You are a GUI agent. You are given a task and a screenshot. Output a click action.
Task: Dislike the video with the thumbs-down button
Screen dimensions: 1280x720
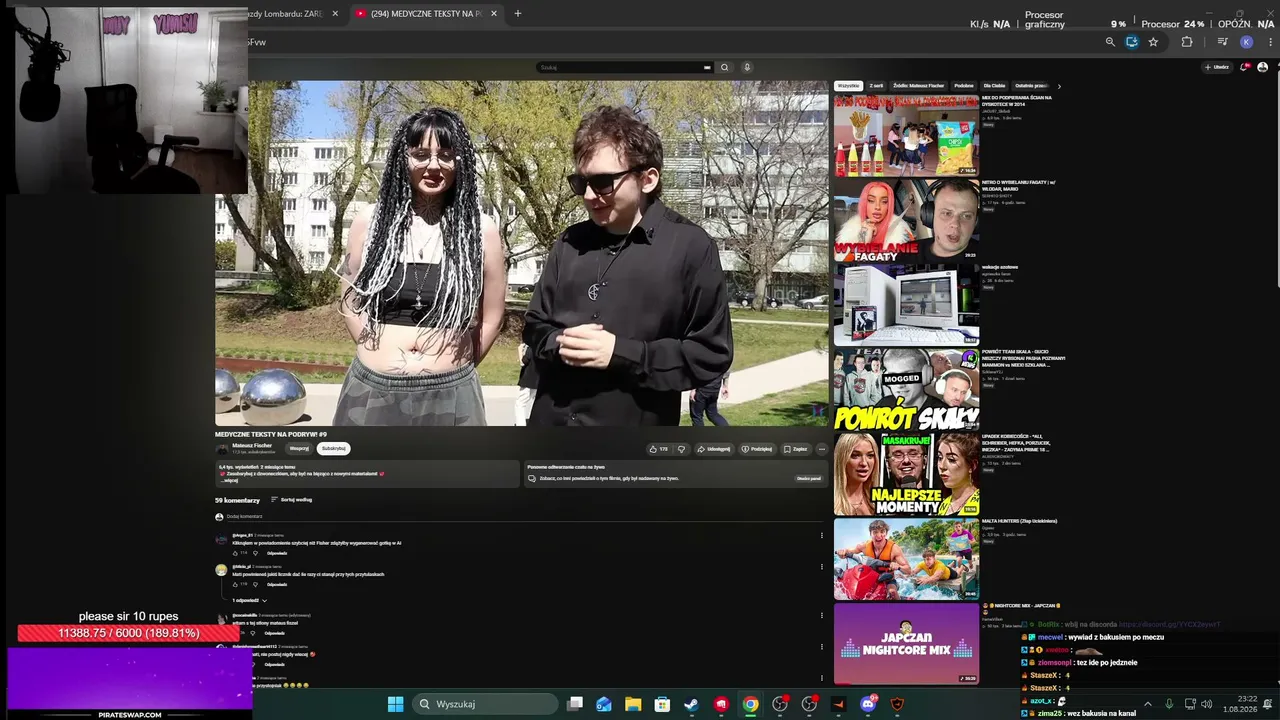pos(682,449)
